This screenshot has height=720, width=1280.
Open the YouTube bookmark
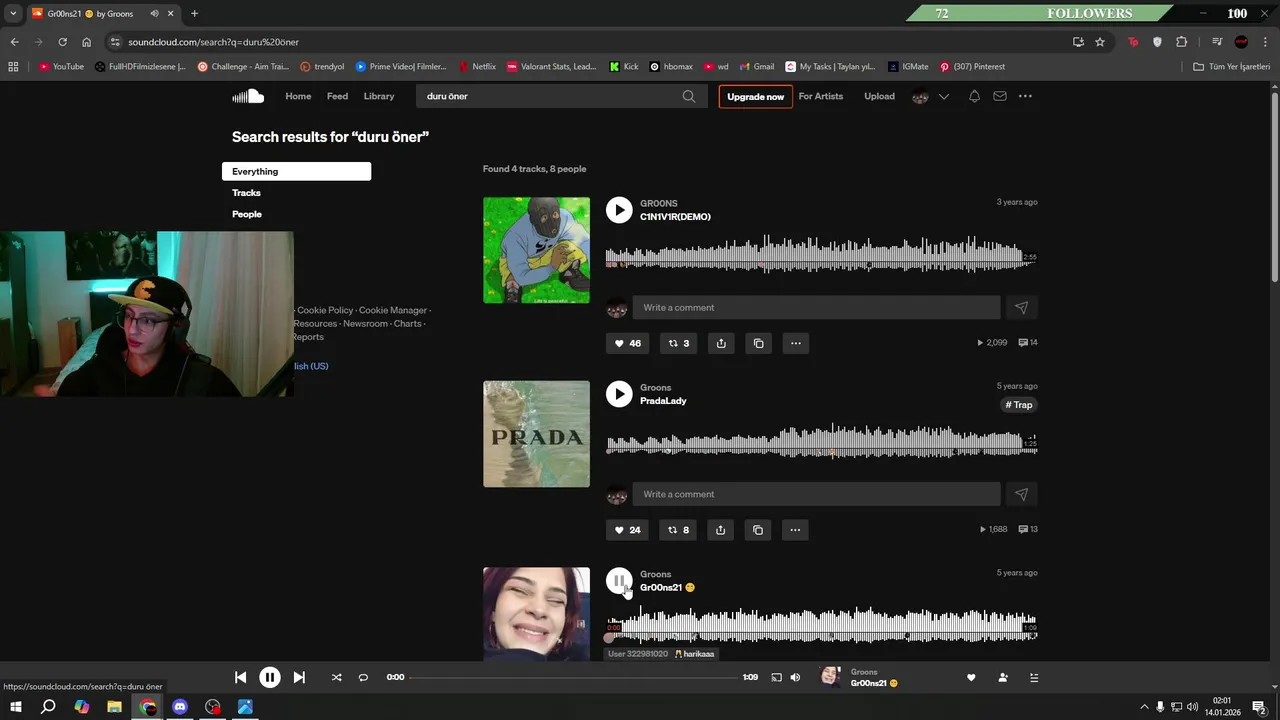[x=61, y=67]
